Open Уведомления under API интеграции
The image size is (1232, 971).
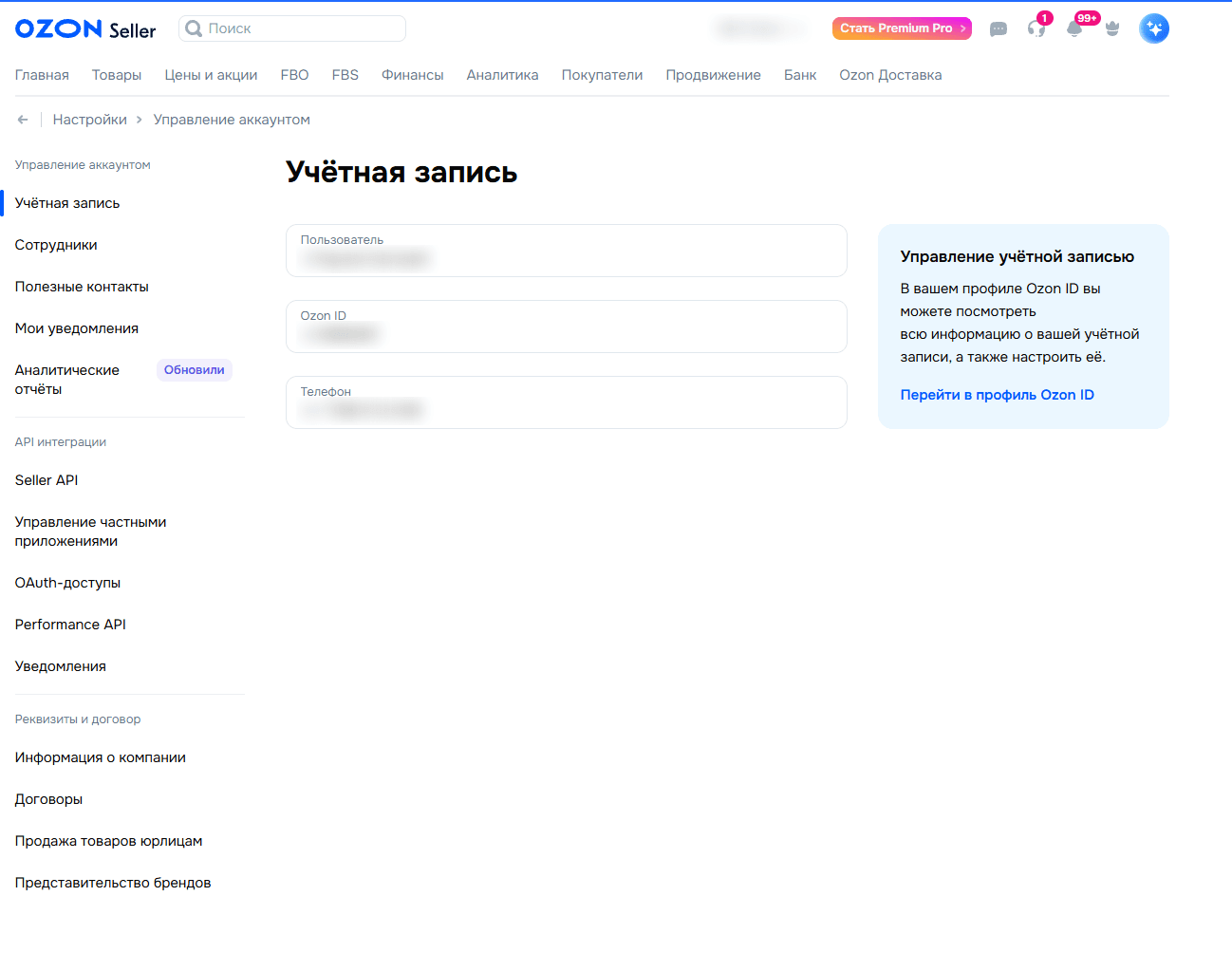(61, 666)
